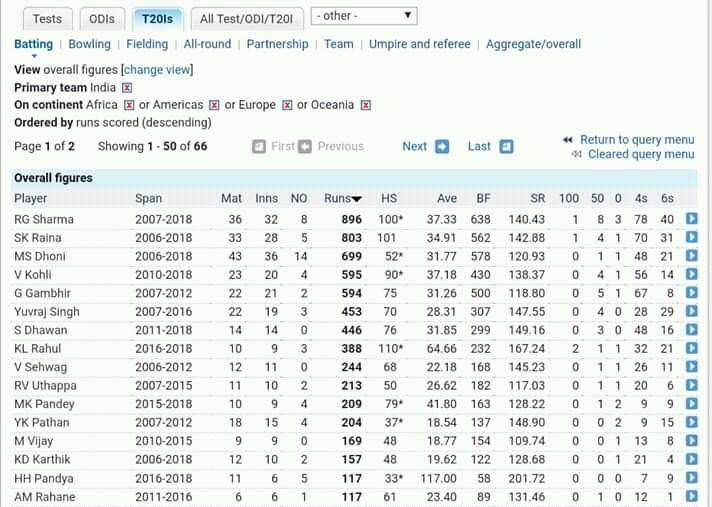This screenshot has height=507, width=712.
Task: Open AM Rahane row detail arrow icon
Action: 691,496
